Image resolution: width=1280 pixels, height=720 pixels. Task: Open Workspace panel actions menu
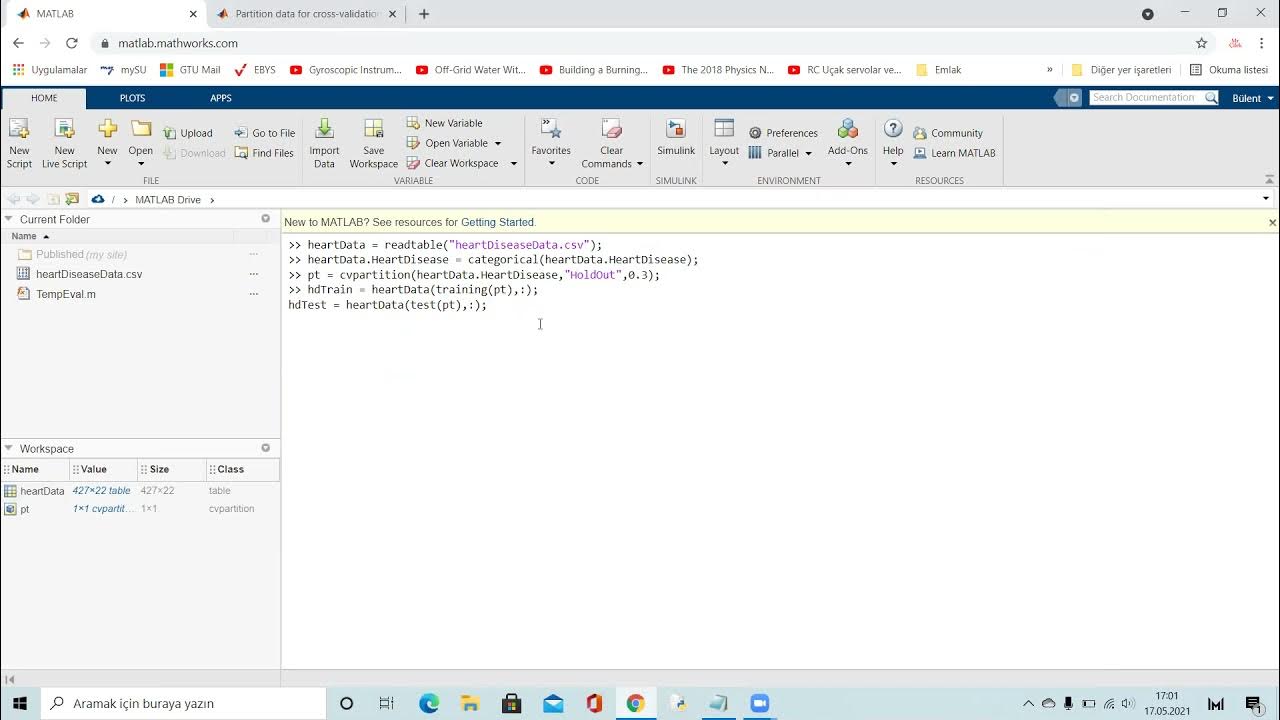pos(266,449)
